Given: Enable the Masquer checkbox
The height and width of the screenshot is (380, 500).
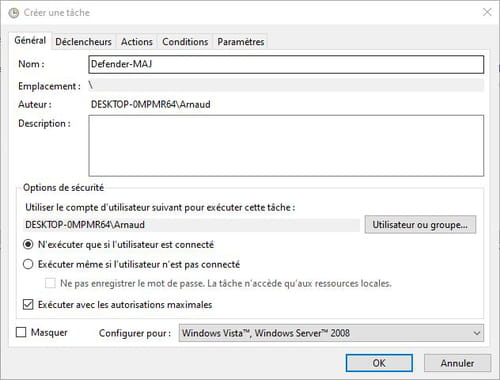Looking at the screenshot, I should point(21,332).
